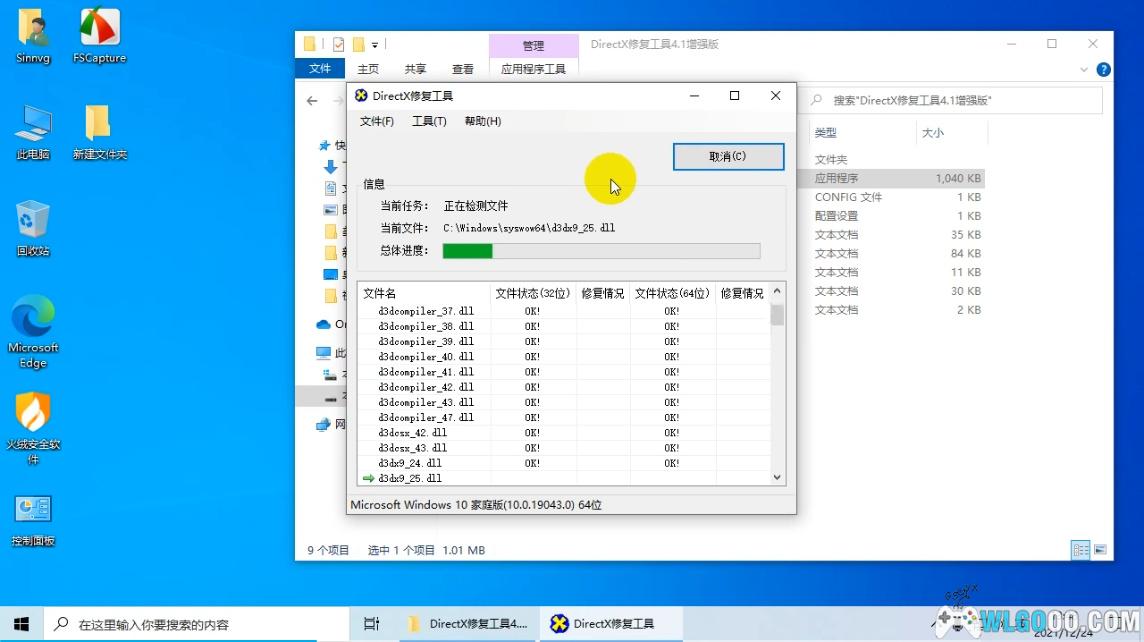
Task: Expand the Explorer ribbon with the chevron
Action: 1085,69
